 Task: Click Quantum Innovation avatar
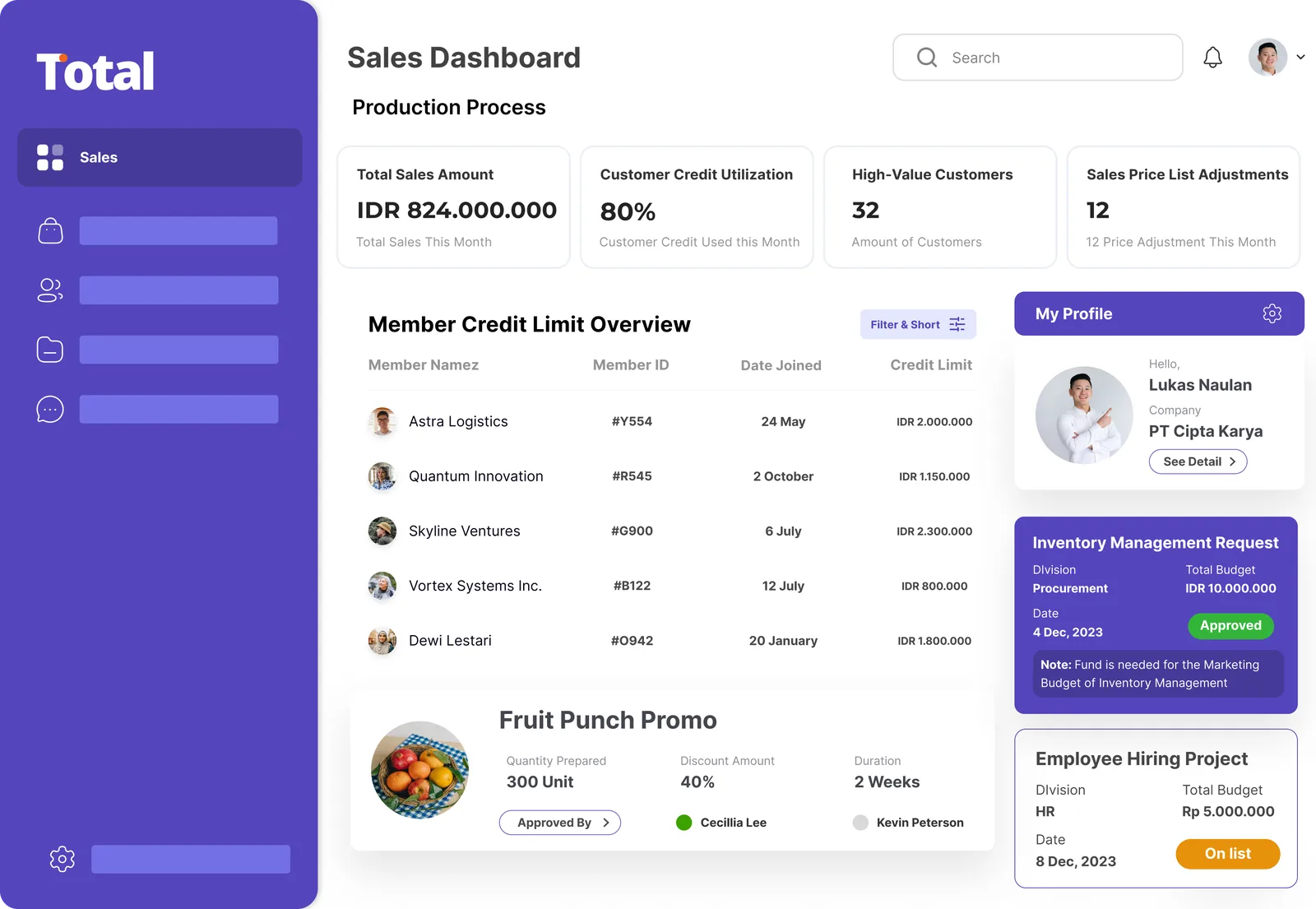pos(382,476)
